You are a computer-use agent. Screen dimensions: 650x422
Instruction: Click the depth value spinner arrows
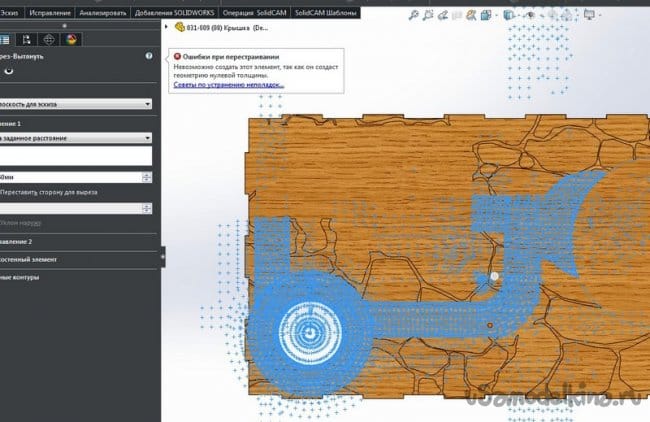(x=147, y=177)
